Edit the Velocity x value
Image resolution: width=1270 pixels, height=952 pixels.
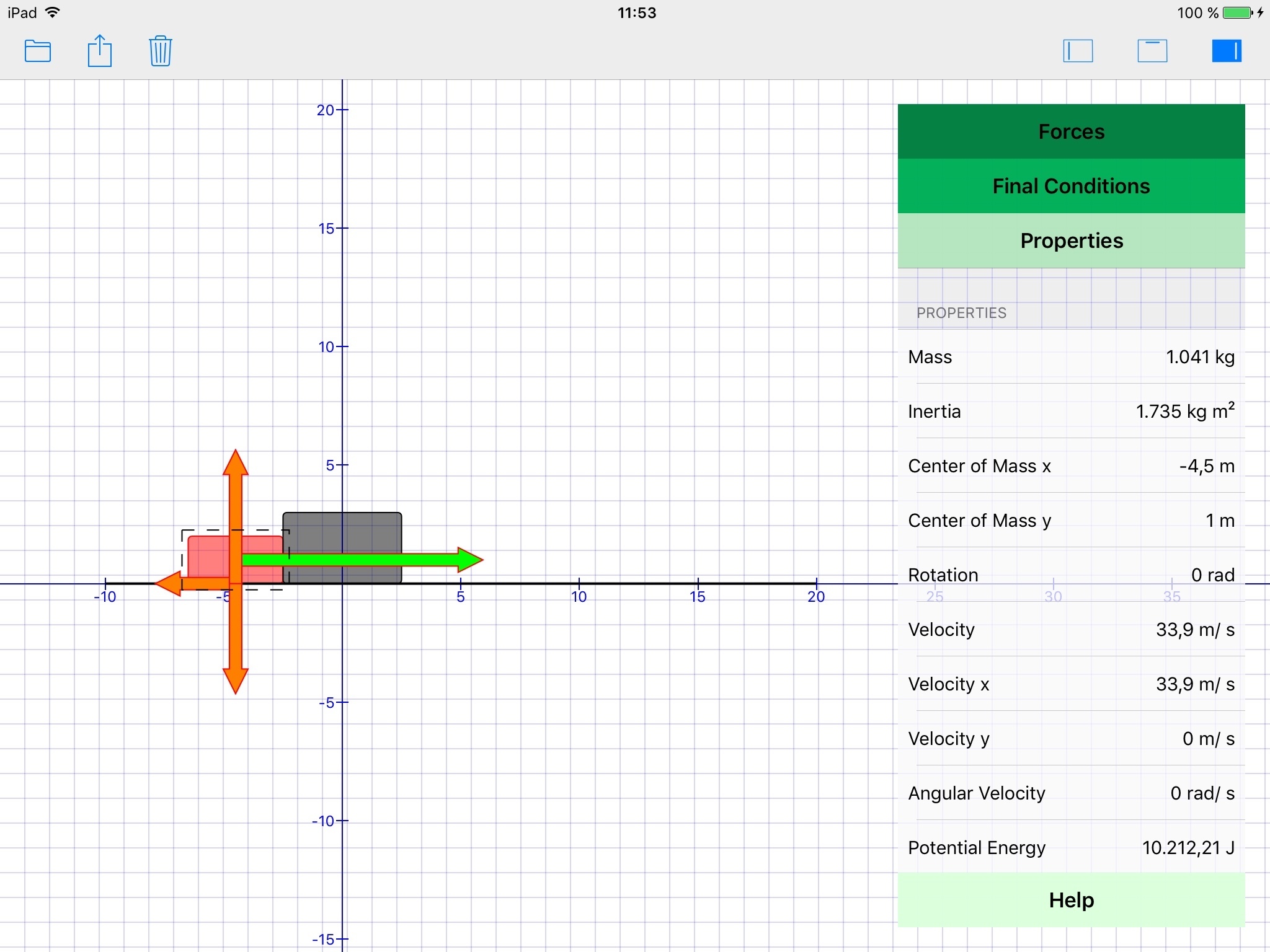1194,684
